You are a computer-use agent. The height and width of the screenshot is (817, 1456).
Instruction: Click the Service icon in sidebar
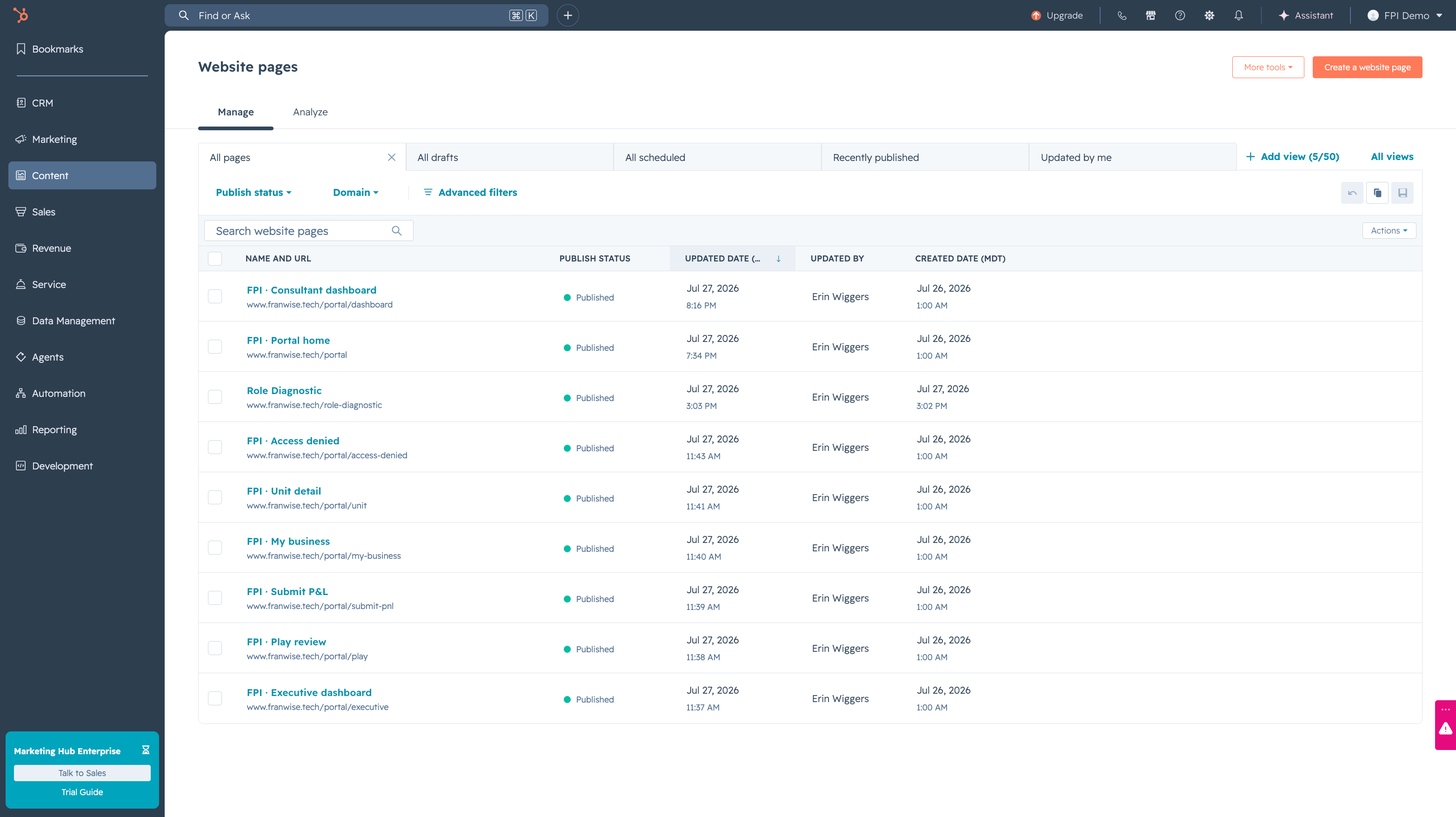pyautogui.click(x=21, y=284)
